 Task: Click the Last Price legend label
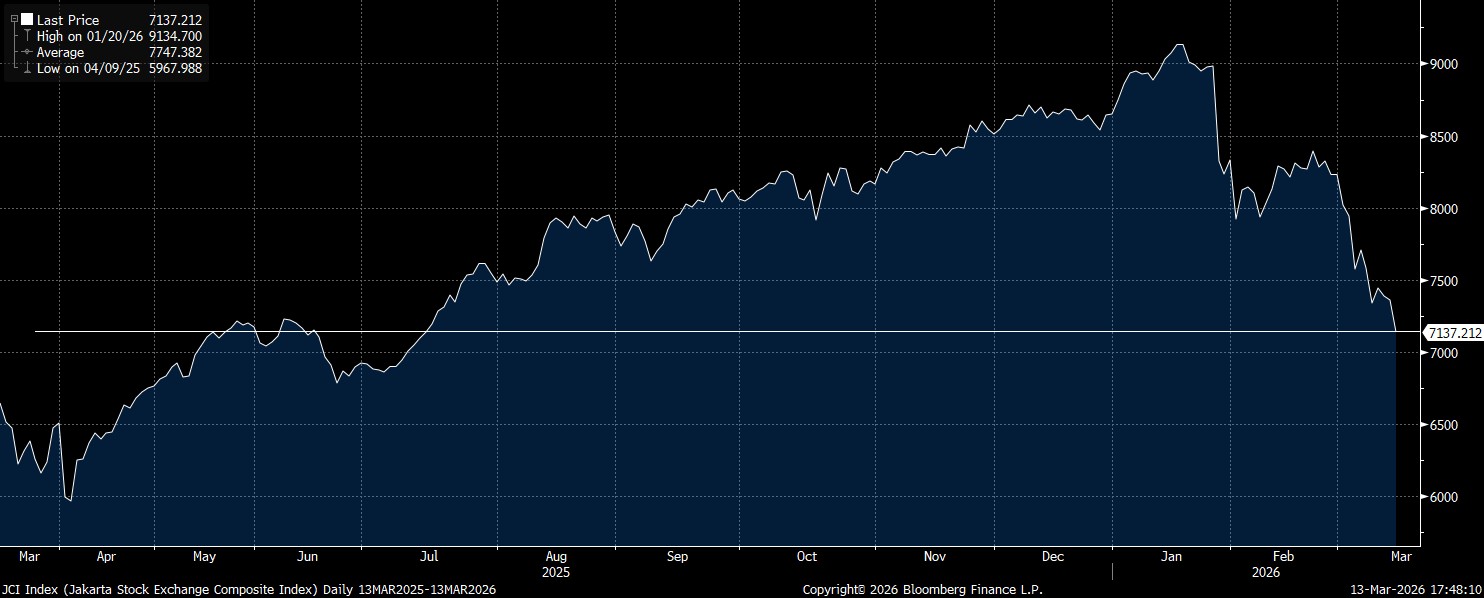(x=68, y=20)
